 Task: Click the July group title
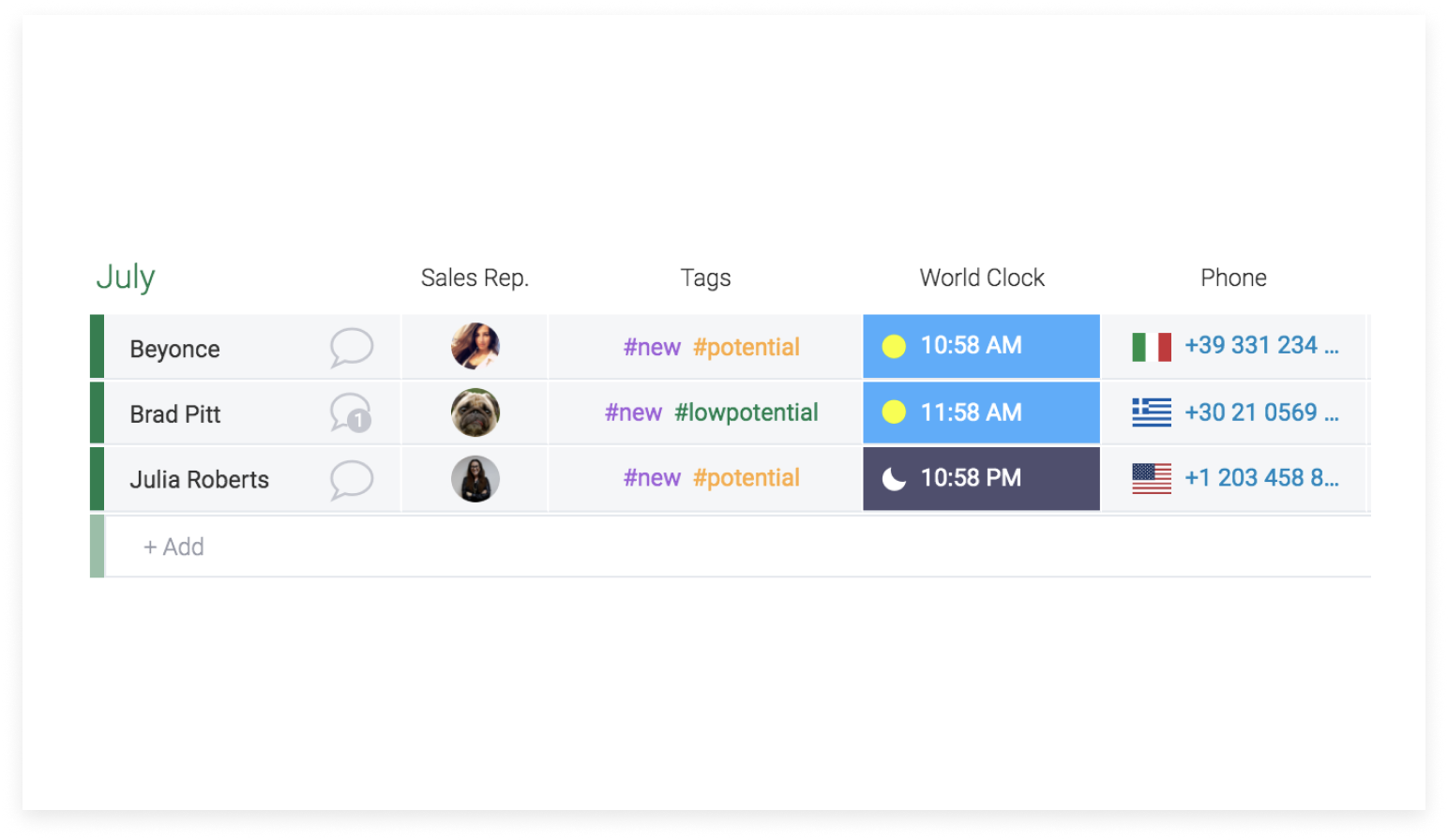point(126,277)
